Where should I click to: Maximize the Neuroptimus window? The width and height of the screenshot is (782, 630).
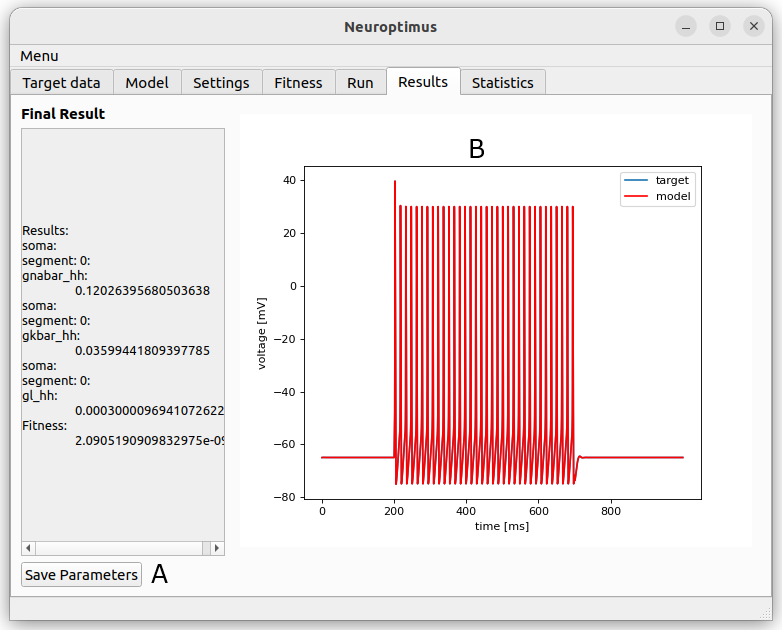(720, 26)
